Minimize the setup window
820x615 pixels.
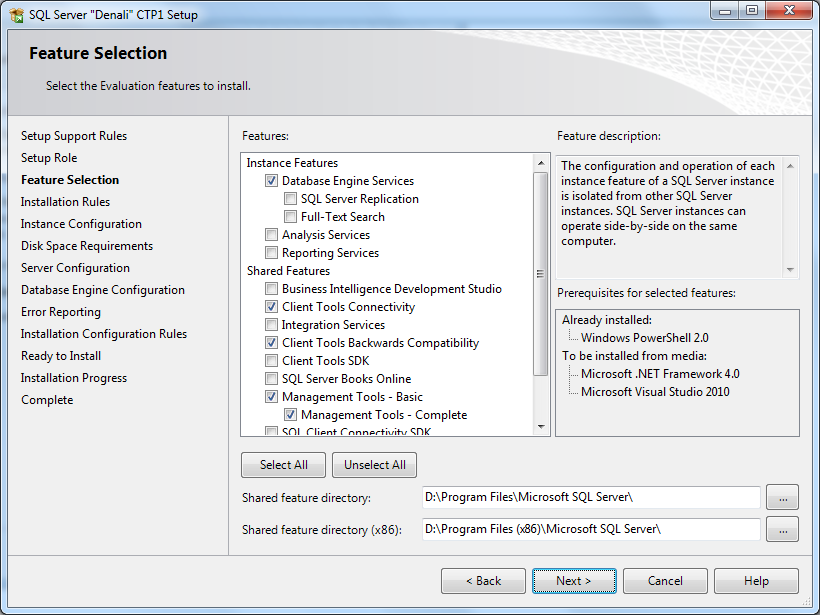pyautogui.click(x=725, y=10)
